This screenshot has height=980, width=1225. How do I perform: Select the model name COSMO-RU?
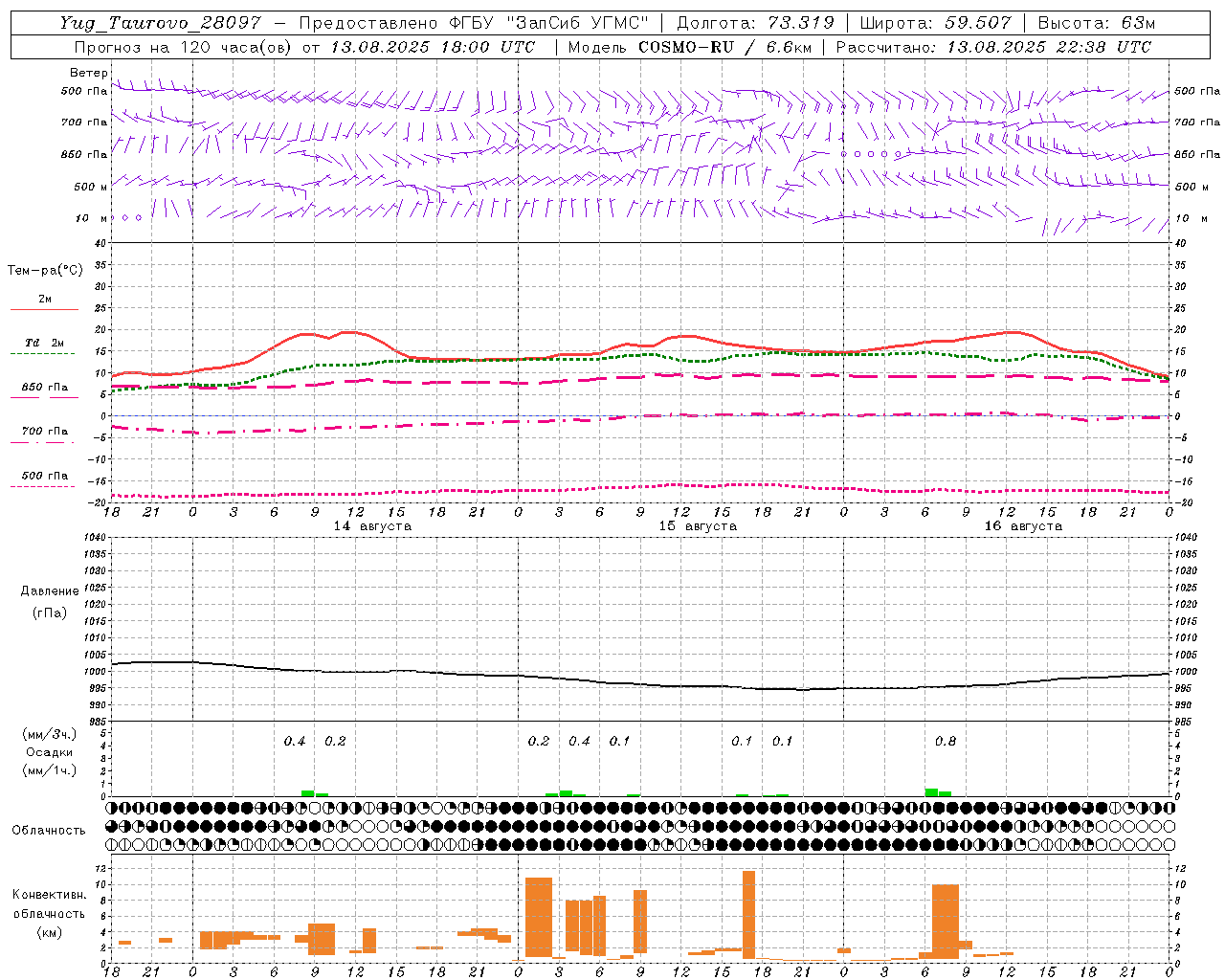pyautogui.click(x=685, y=47)
